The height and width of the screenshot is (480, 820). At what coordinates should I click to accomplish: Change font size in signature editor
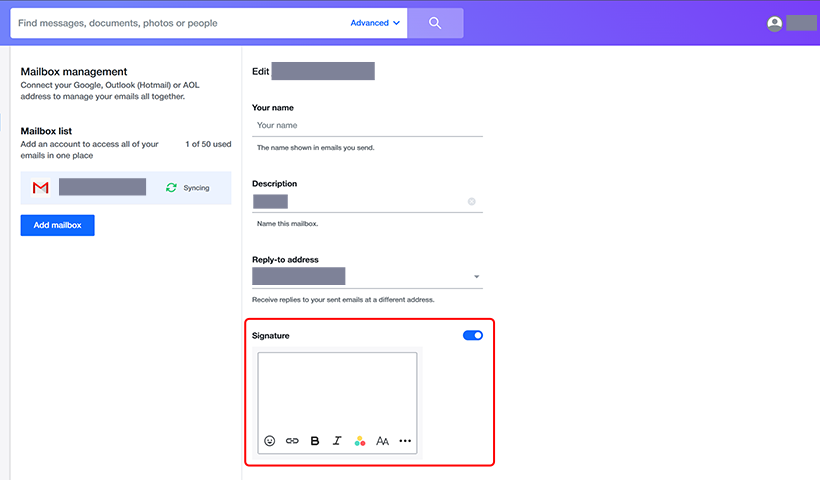(382, 441)
